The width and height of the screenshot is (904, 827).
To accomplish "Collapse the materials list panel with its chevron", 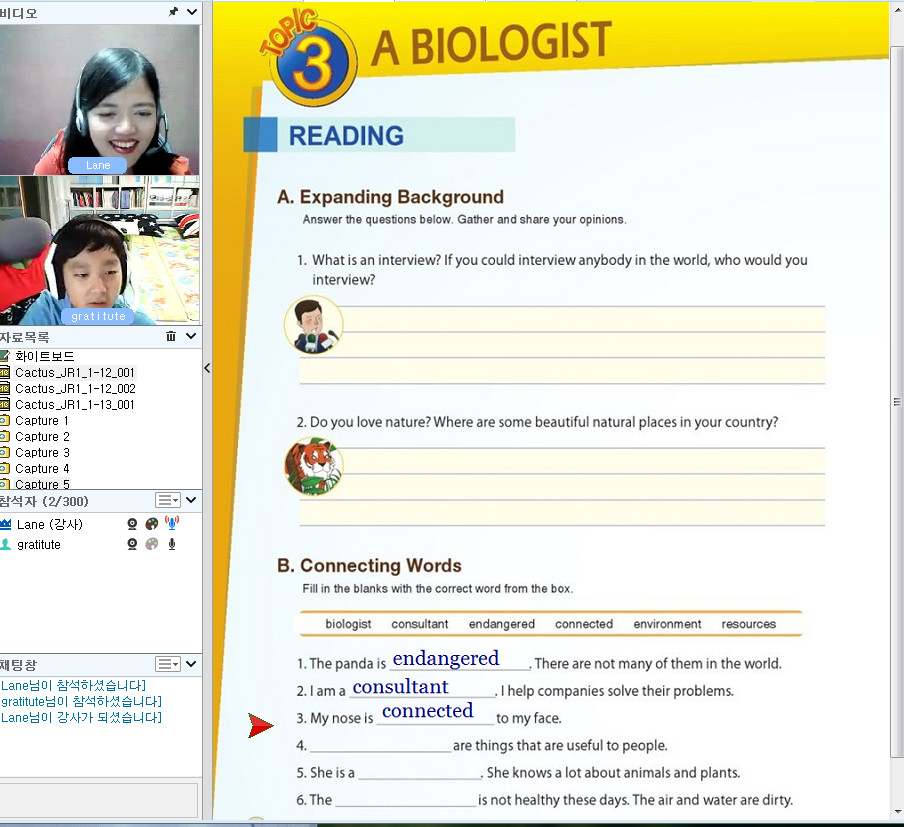I will (x=191, y=337).
